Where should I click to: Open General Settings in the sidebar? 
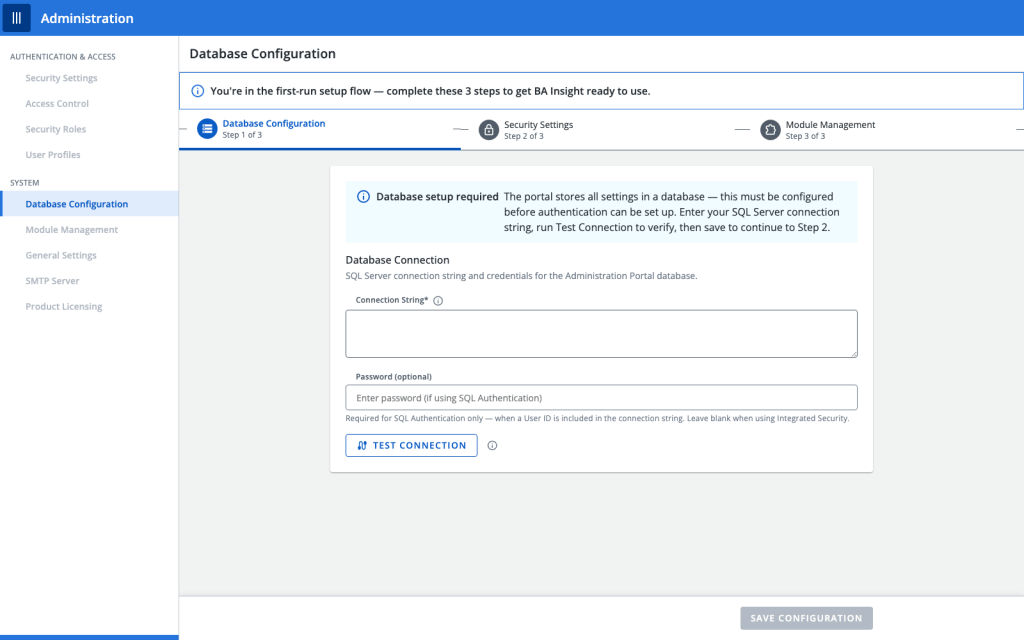point(89,255)
